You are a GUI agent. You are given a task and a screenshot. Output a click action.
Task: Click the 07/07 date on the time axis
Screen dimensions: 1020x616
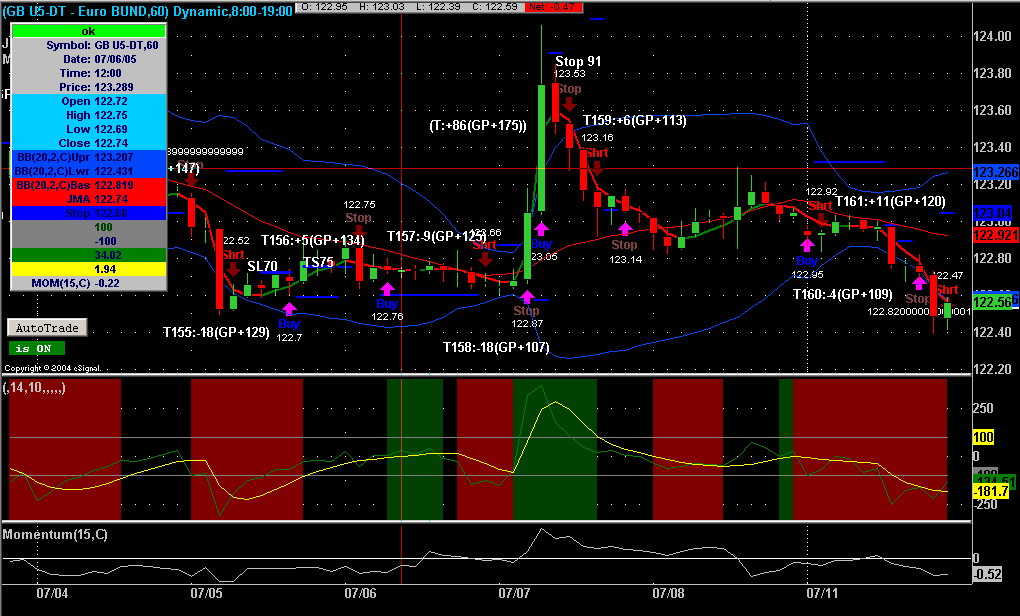pos(515,593)
